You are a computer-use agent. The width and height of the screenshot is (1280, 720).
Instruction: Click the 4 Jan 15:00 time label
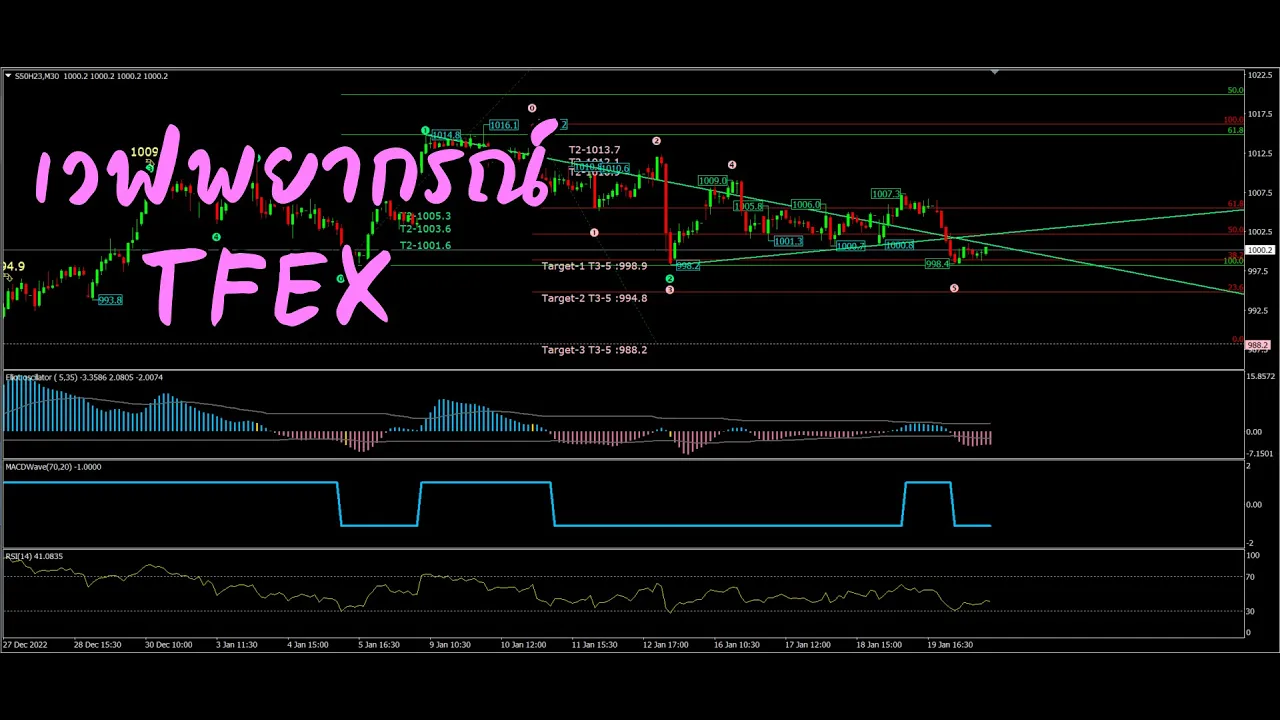[x=308, y=645]
